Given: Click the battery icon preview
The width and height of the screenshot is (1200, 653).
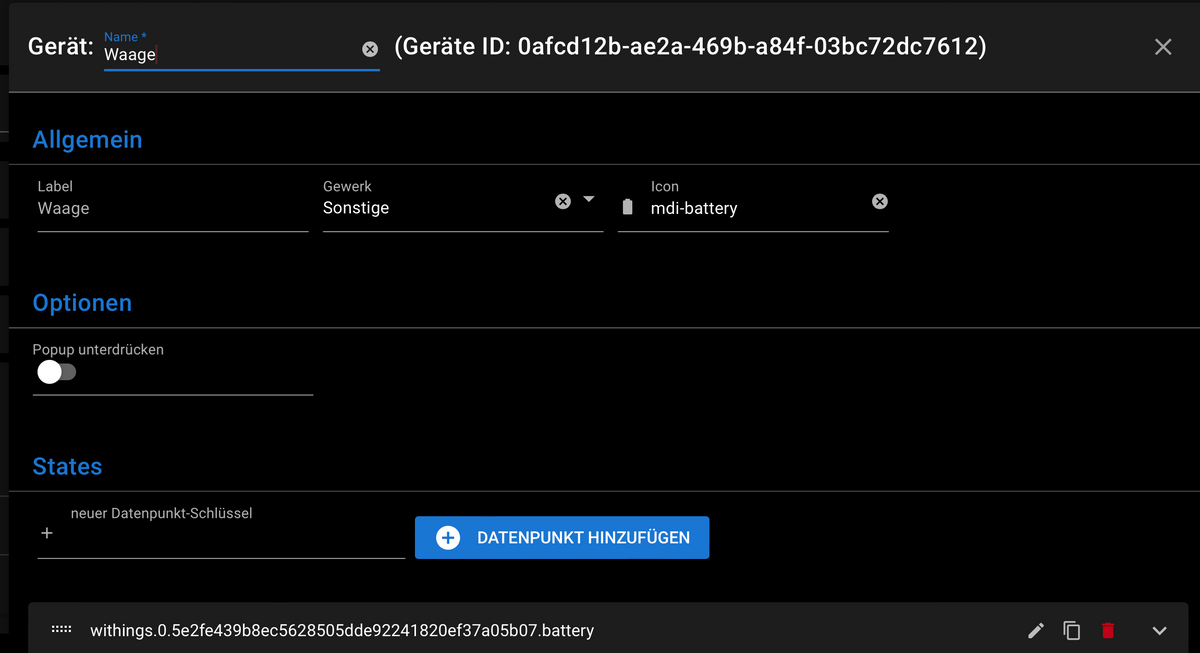Looking at the screenshot, I should coord(628,208).
